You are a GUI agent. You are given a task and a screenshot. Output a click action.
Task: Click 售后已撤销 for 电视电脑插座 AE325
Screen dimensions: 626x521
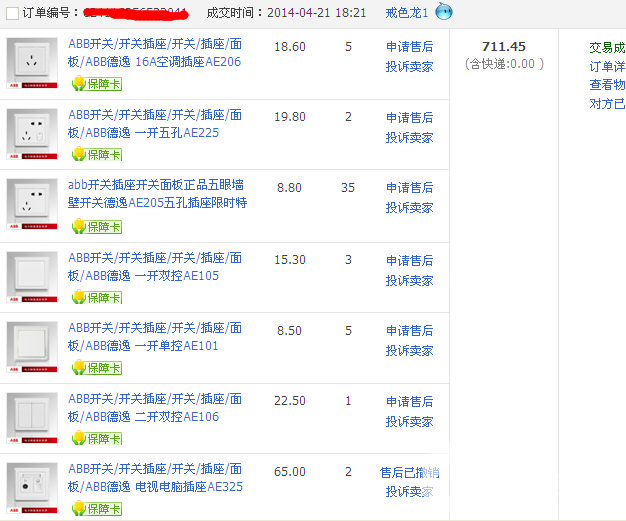point(409,472)
